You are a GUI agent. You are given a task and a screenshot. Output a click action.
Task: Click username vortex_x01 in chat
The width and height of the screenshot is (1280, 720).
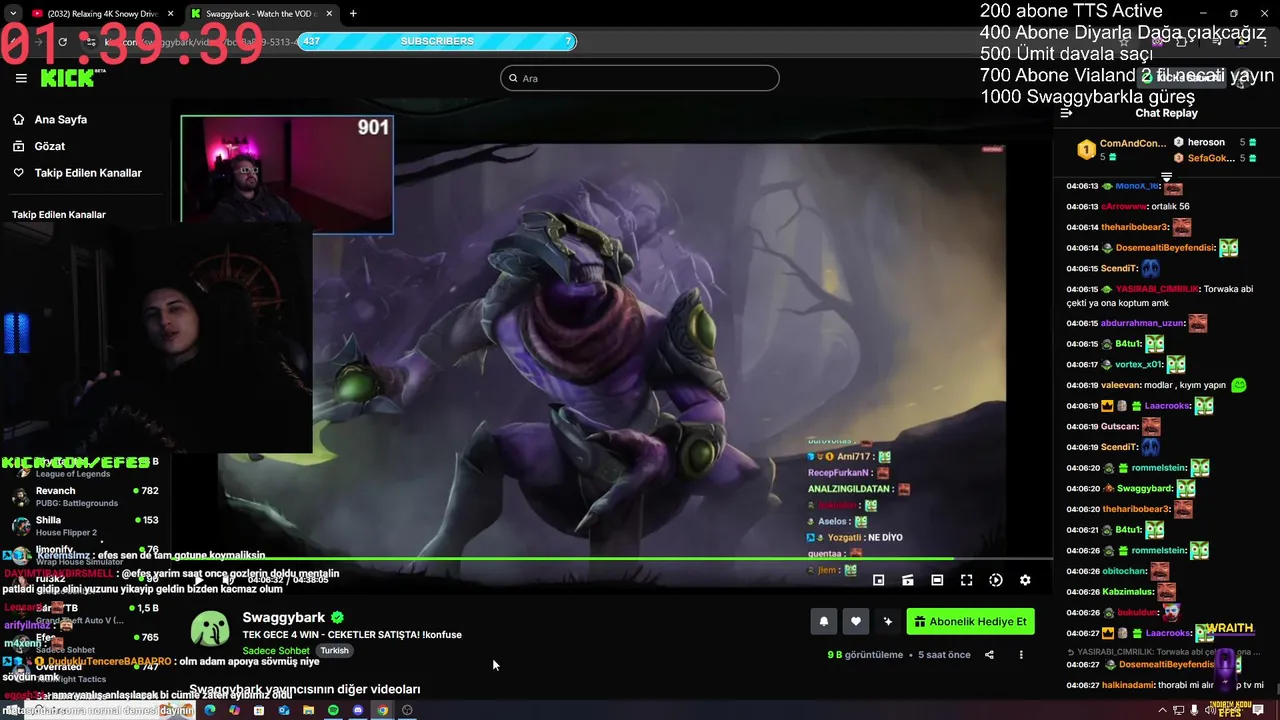click(x=1136, y=365)
